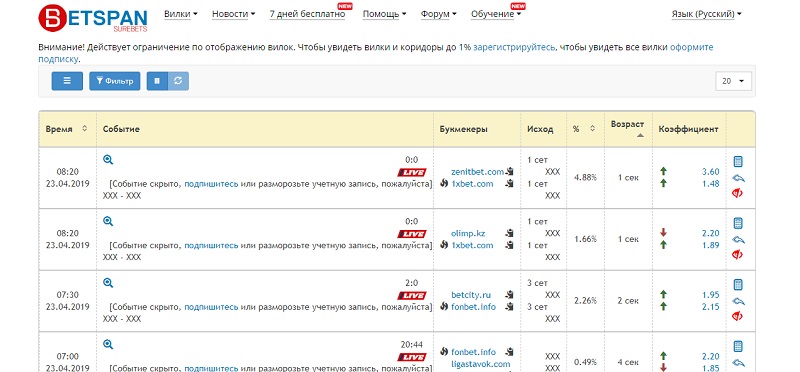Click the blue hamburger menu button
800x372 pixels.
pos(67,81)
